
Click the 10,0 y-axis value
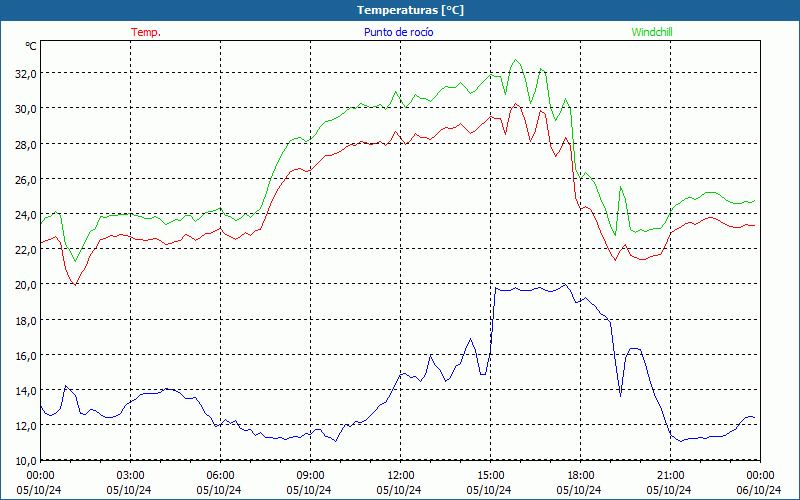click(27, 461)
